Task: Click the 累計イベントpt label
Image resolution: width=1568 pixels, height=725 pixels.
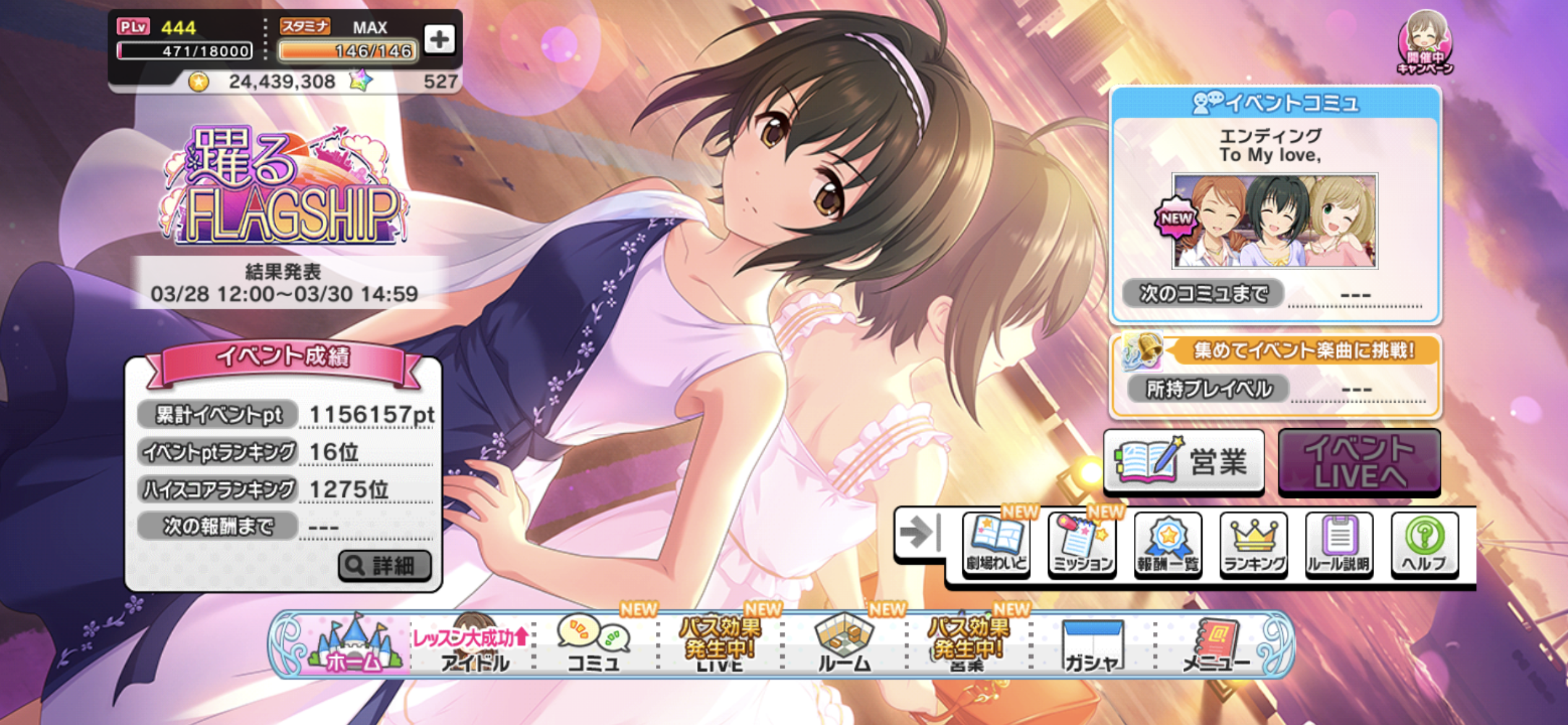Action: (x=218, y=415)
